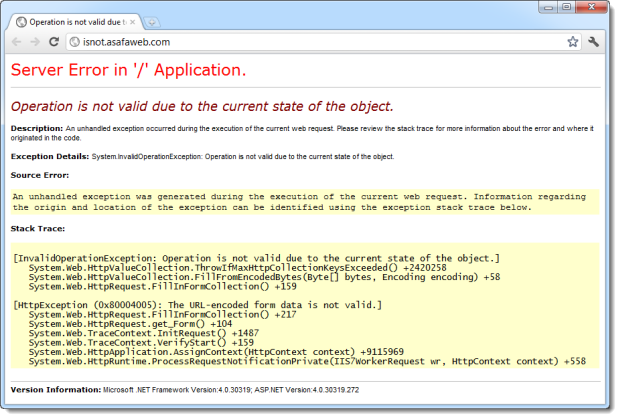Bookmark the page with the star icon
Image resolution: width=620 pixels, height=419 pixels.
(x=573, y=42)
